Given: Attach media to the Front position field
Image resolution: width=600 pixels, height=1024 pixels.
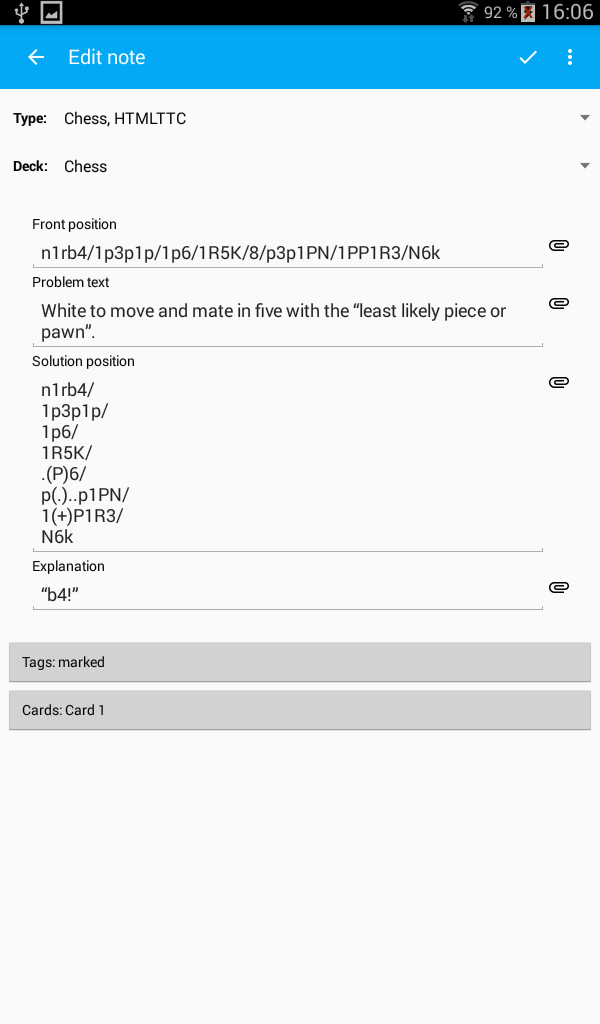Looking at the screenshot, I should coord(559,244).
